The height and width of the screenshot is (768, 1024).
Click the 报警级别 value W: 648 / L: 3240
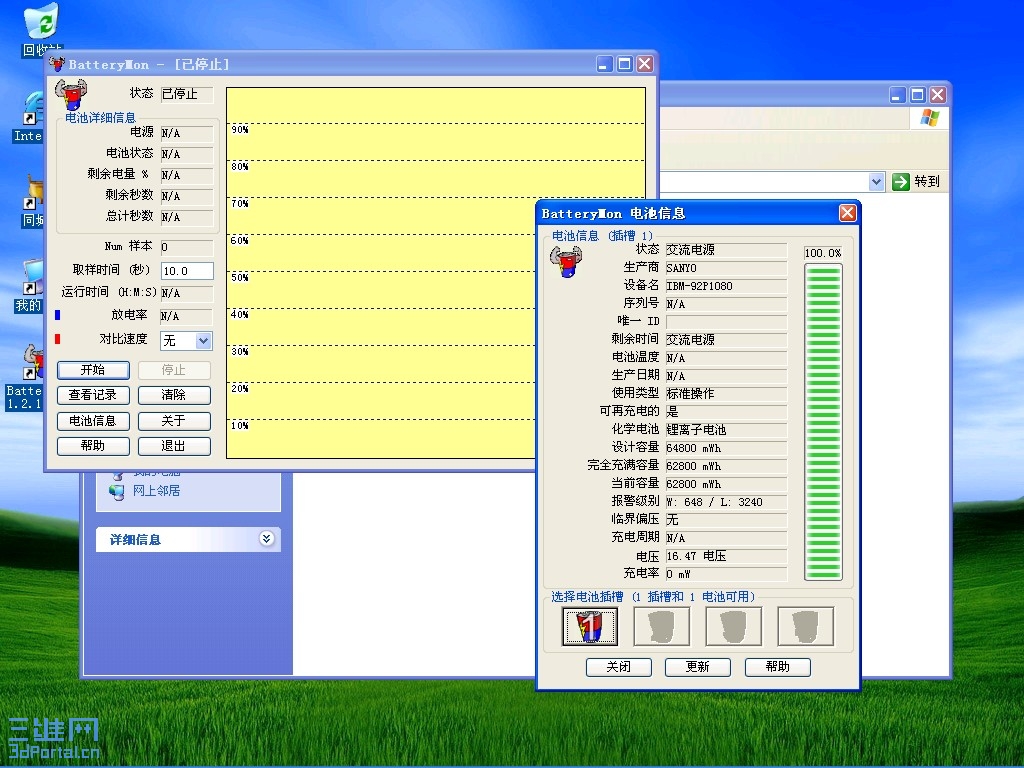(726, 502)
